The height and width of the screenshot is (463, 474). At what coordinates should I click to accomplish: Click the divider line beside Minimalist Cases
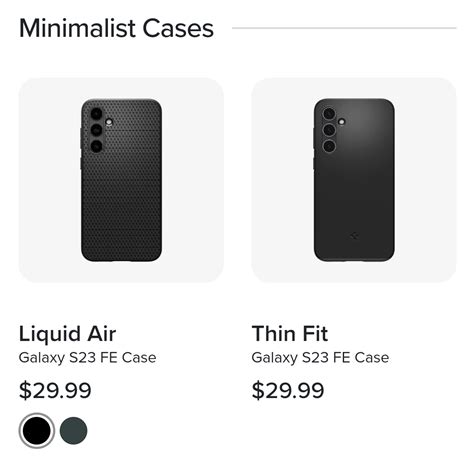(344, 28)
